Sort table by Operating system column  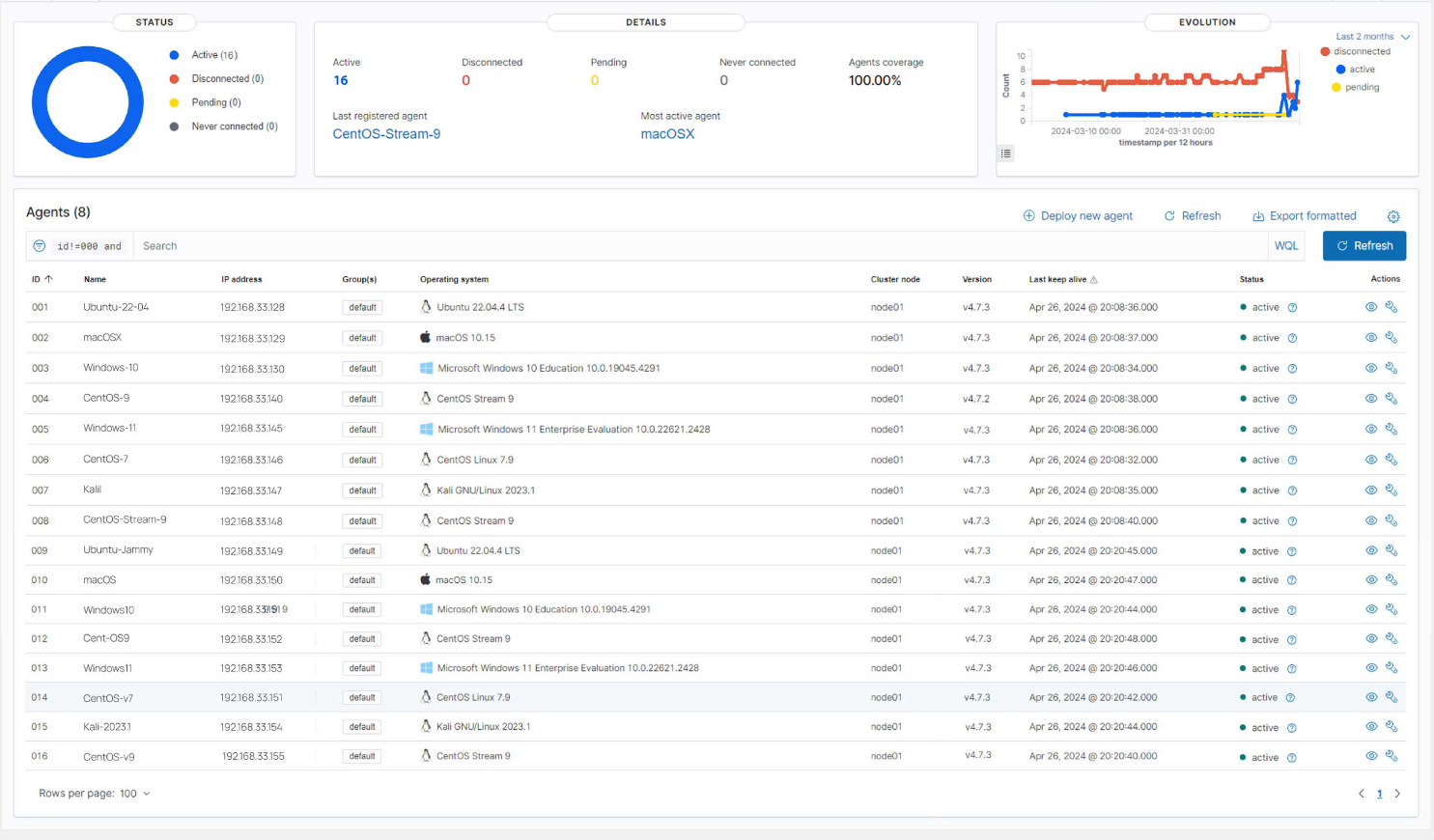click(x=454, y=280)
